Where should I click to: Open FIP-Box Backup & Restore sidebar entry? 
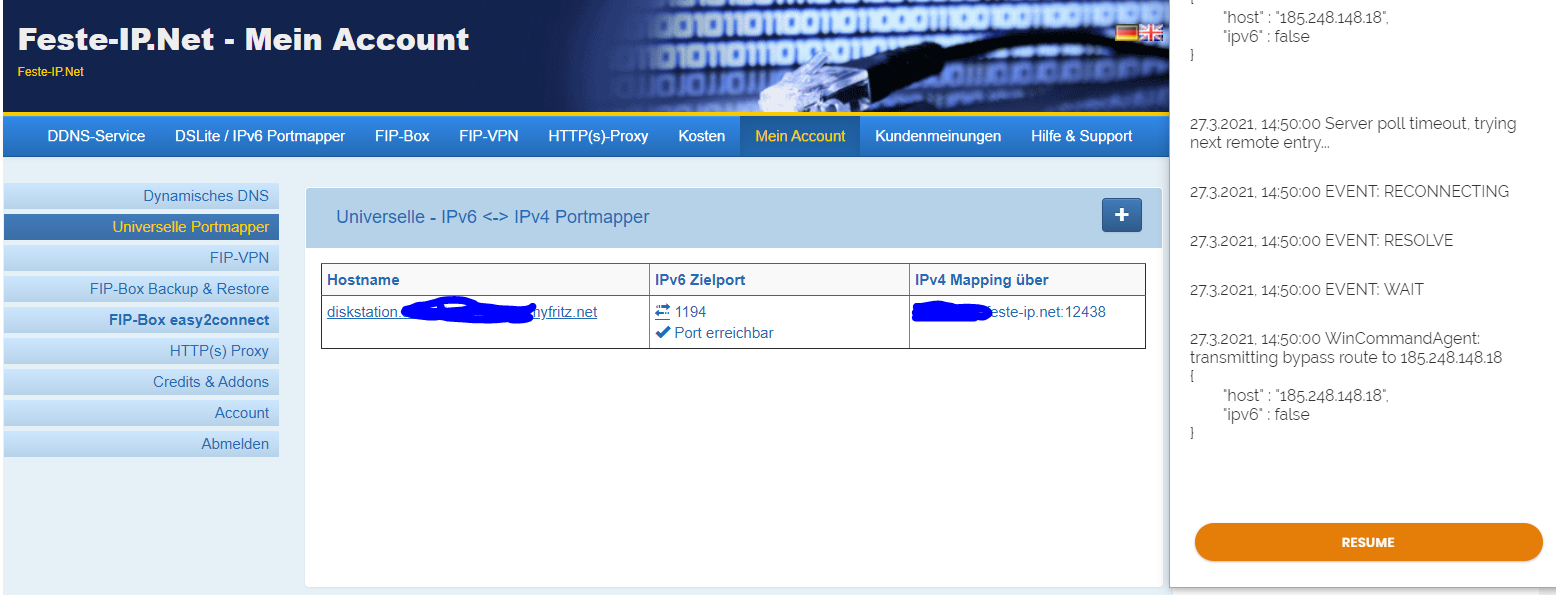point(179,289)
